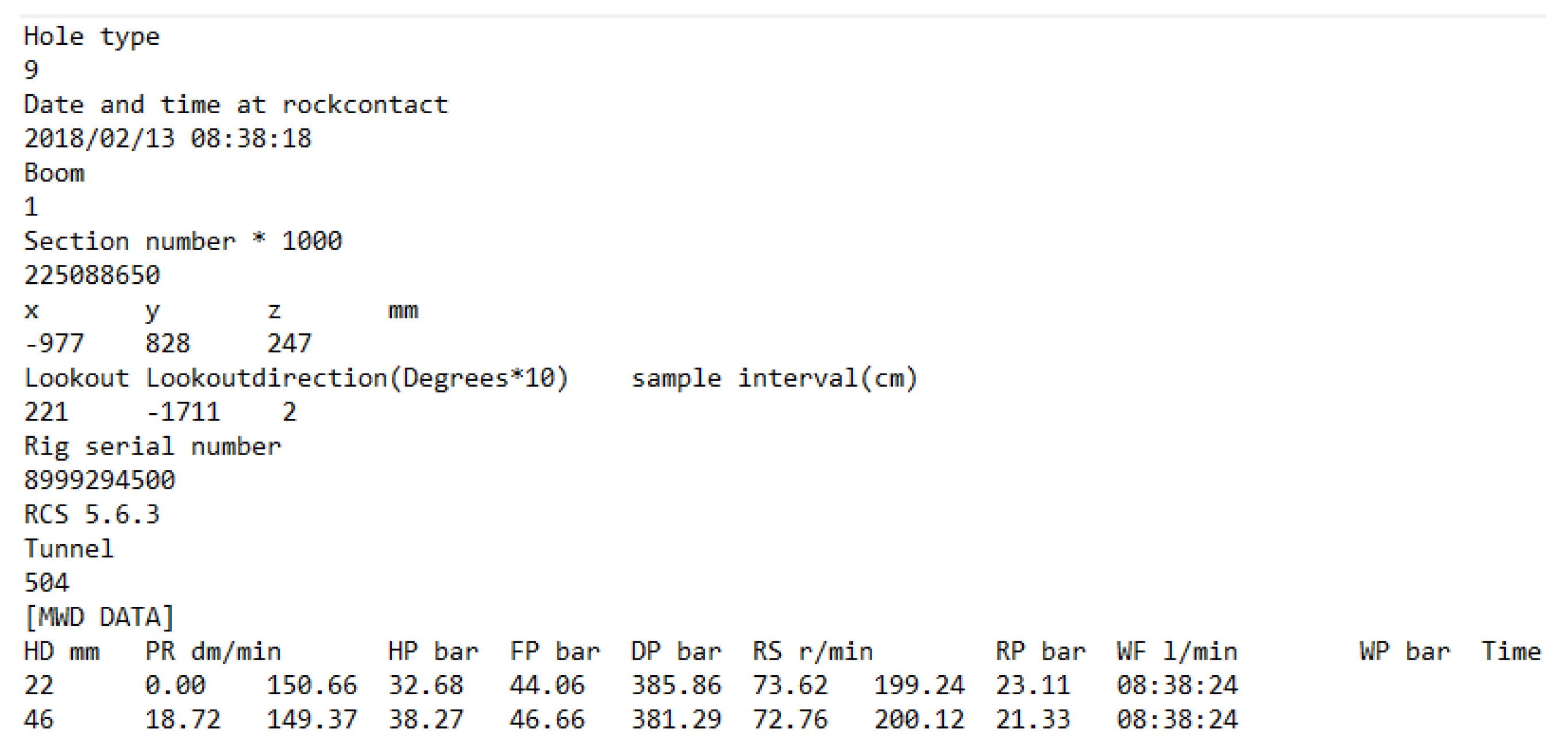The height and width of the screenshot is (743, 1568).
Task: Click the "Section number * 1000" line
Action: click(x=183, y=241)
